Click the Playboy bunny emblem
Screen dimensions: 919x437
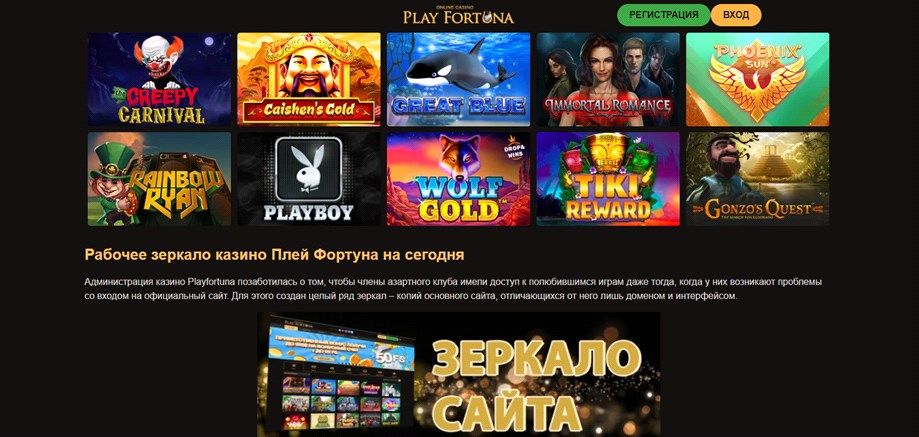pyautogui.click(x=309, y=169)
